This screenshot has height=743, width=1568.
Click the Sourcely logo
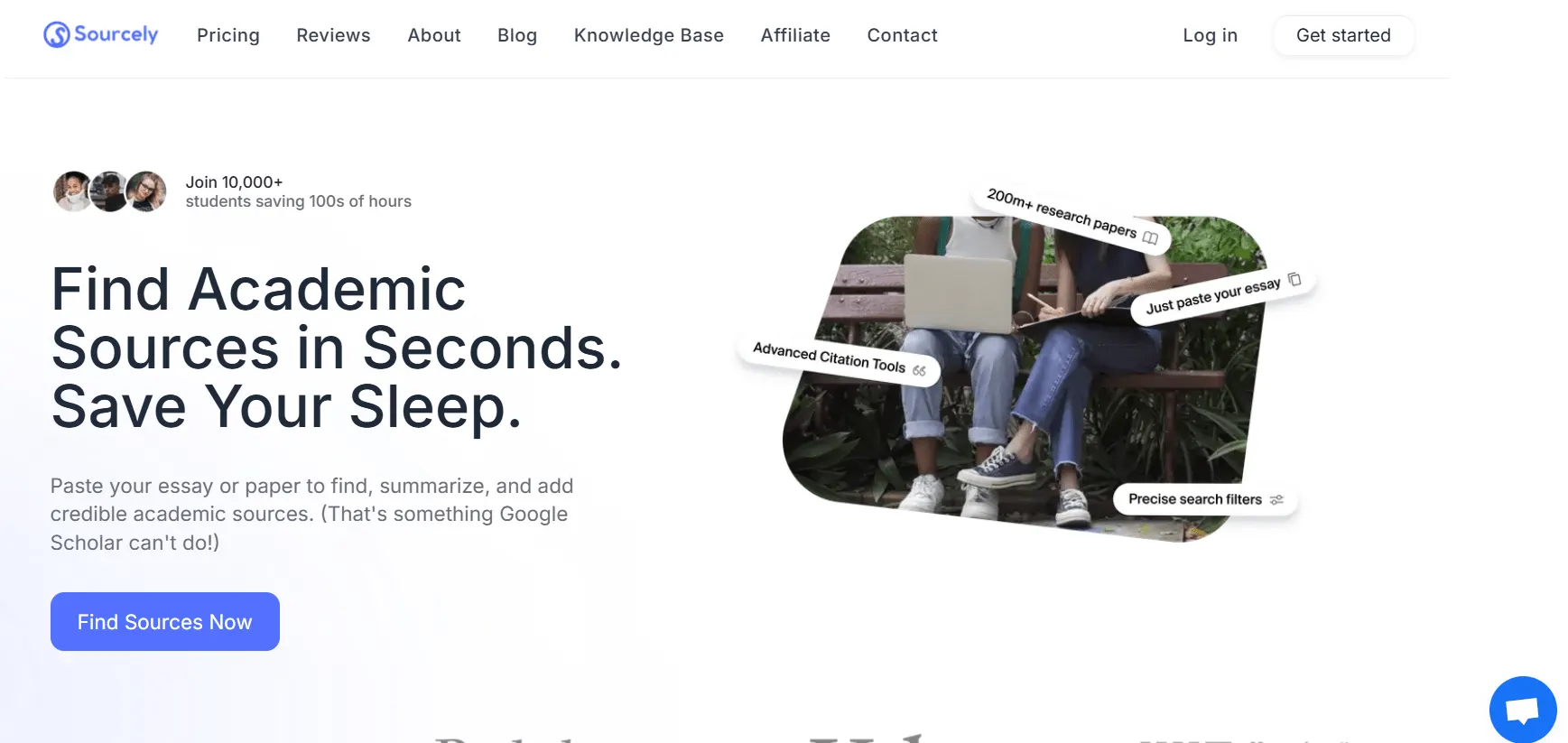point(101,34)
